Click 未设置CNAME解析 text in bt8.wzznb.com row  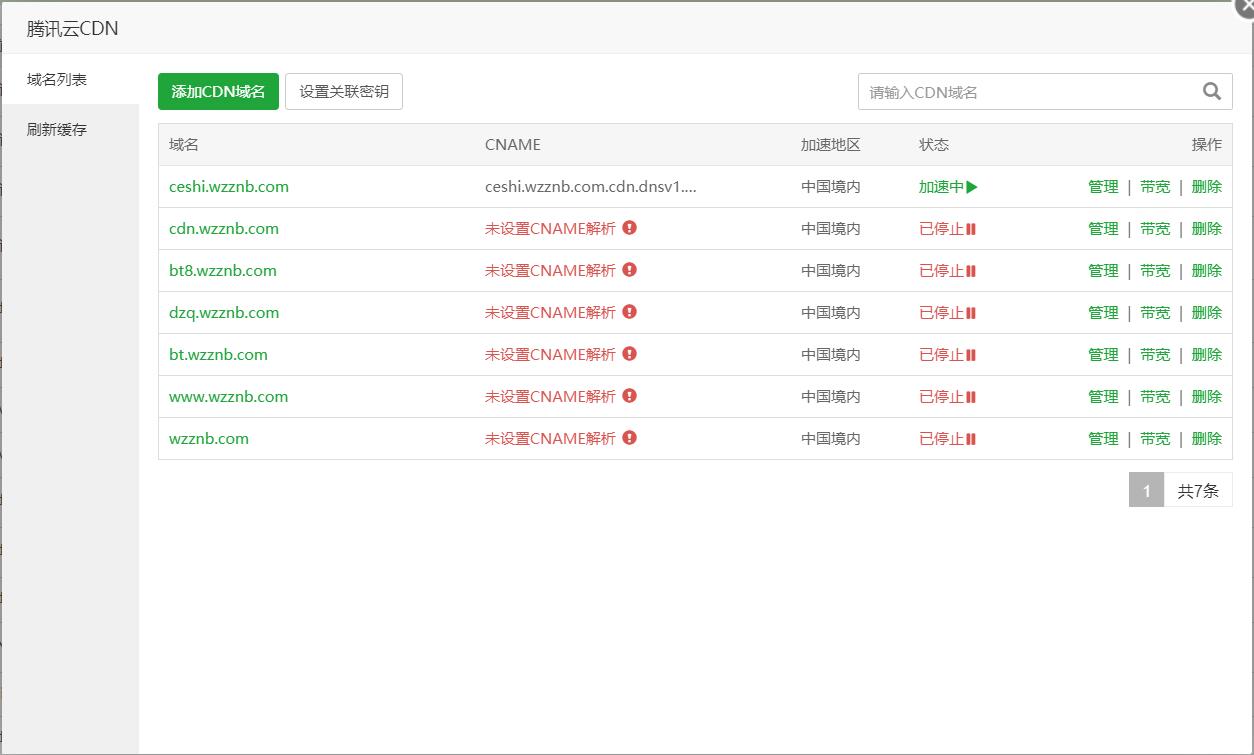[550, 271]
